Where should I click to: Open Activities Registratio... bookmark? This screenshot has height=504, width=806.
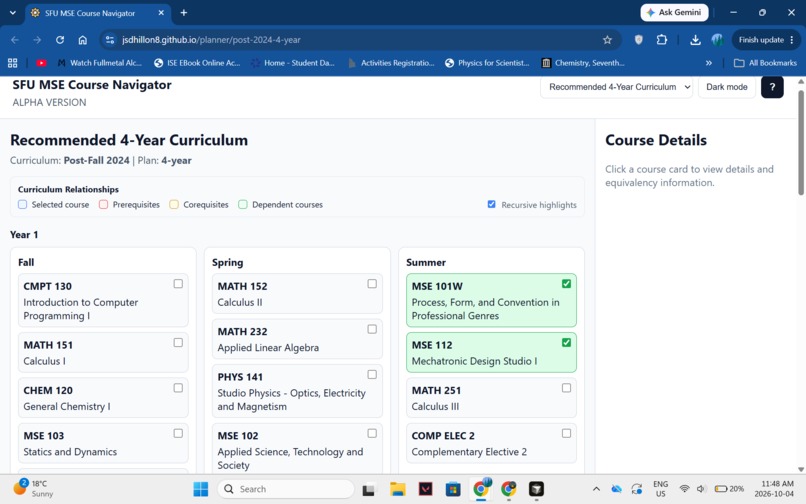pos(392,63)
